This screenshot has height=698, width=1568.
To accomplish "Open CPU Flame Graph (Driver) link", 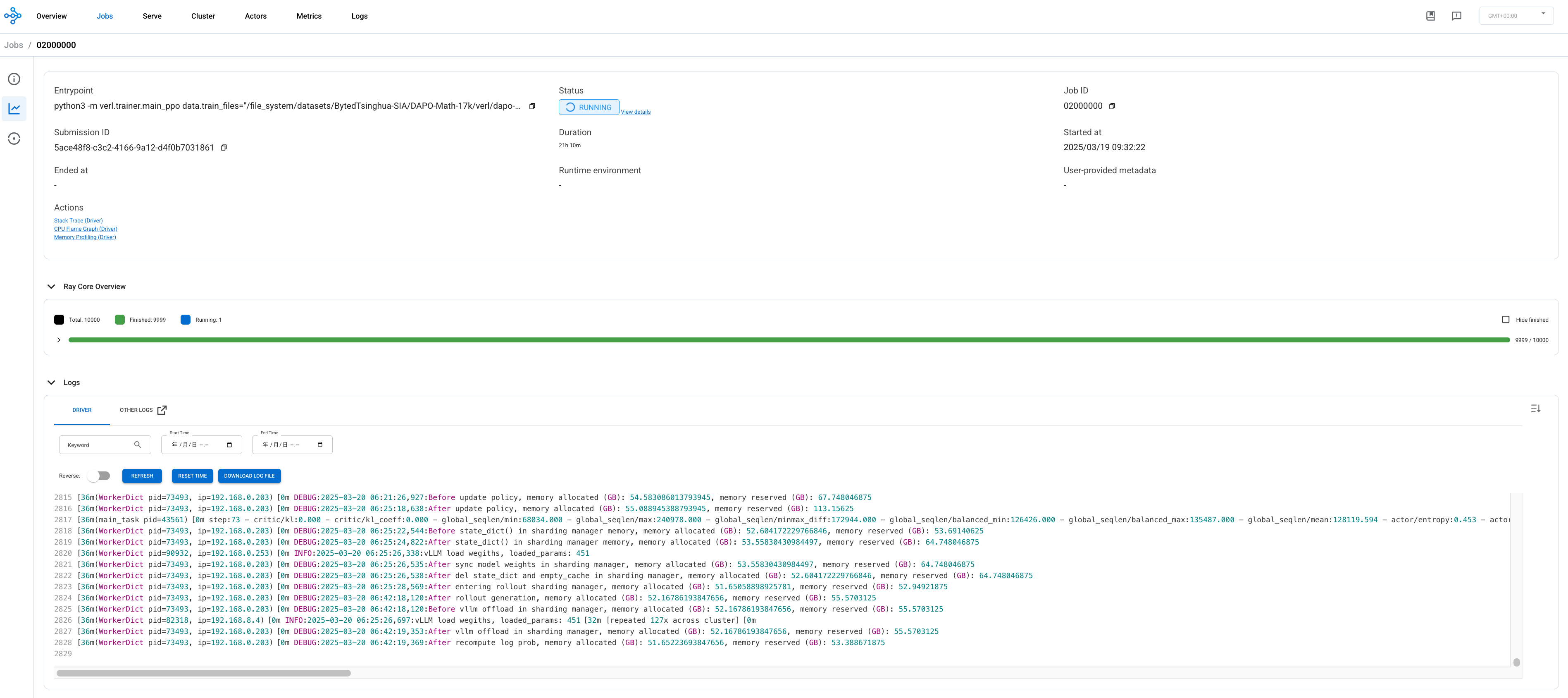I will (85, 229).
